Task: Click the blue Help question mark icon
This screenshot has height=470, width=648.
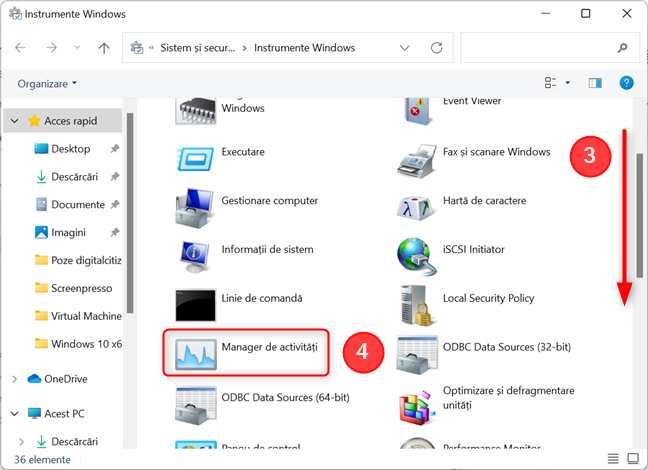Action: click(627, 83)
